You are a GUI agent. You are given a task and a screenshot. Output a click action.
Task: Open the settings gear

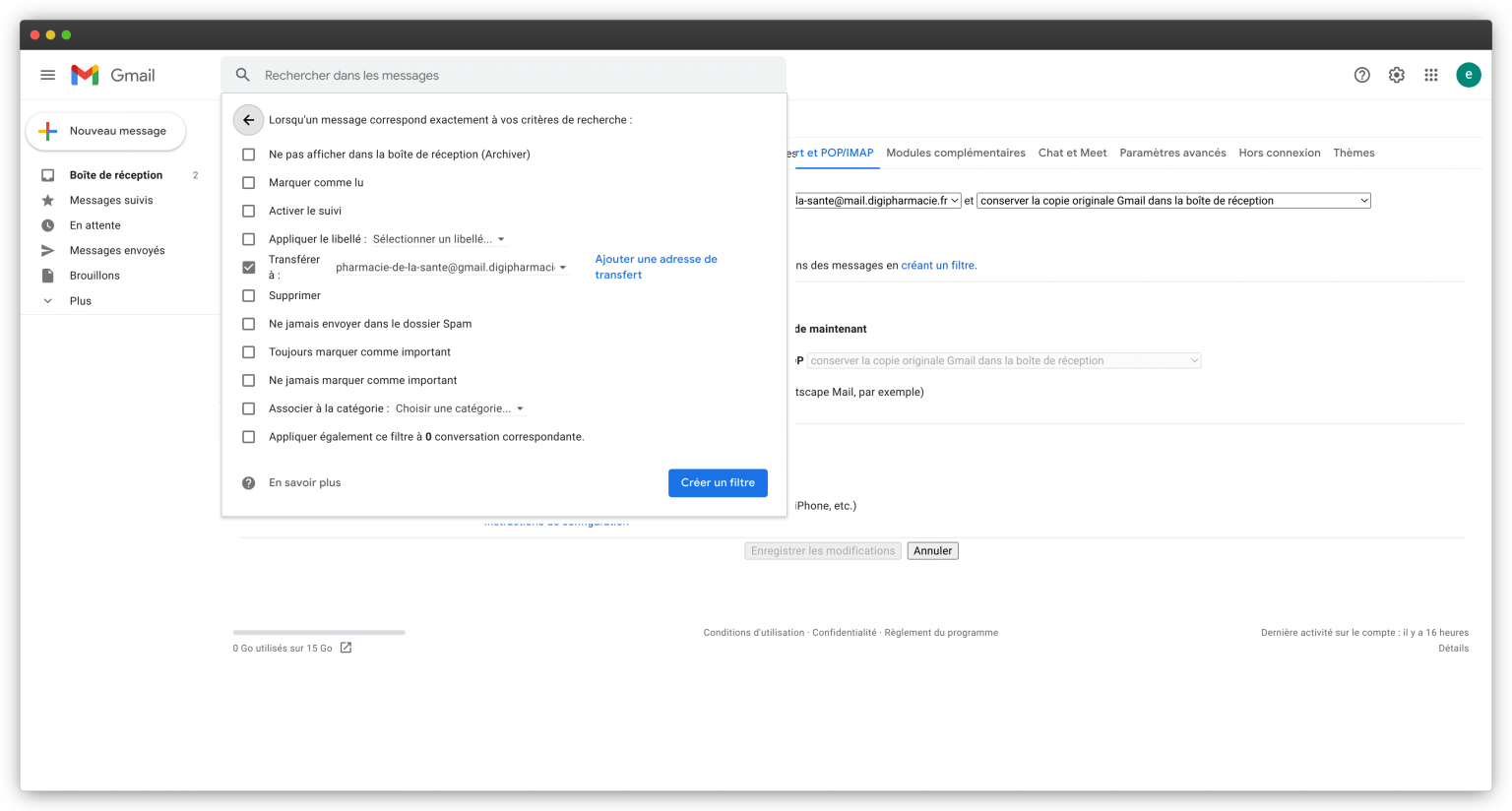(x=1396, y=75)
